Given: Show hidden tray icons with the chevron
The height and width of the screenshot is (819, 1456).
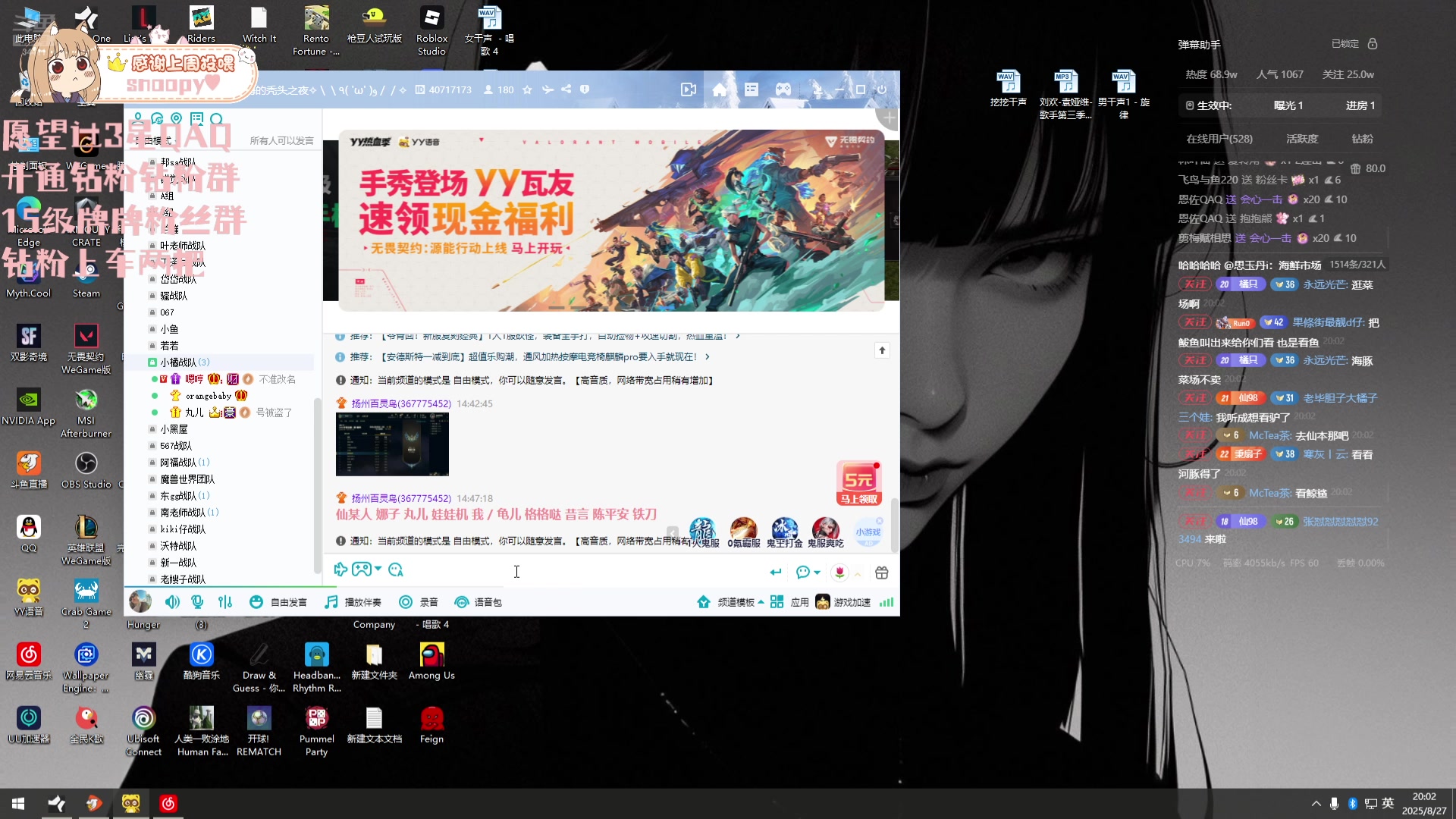Looking at the screenshot, I should (x=1316, y=804).
